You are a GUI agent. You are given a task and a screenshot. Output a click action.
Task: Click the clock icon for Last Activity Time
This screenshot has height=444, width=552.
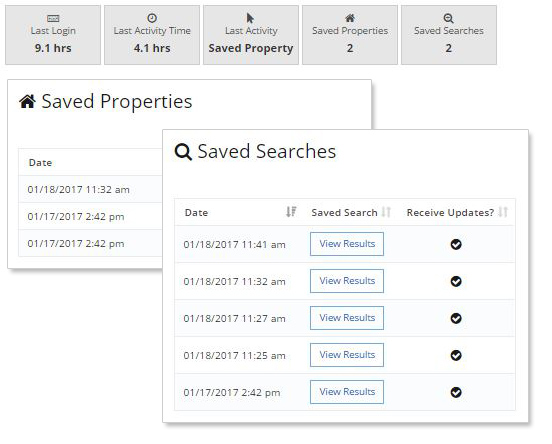pyautogui.click(x=152, y=18)
